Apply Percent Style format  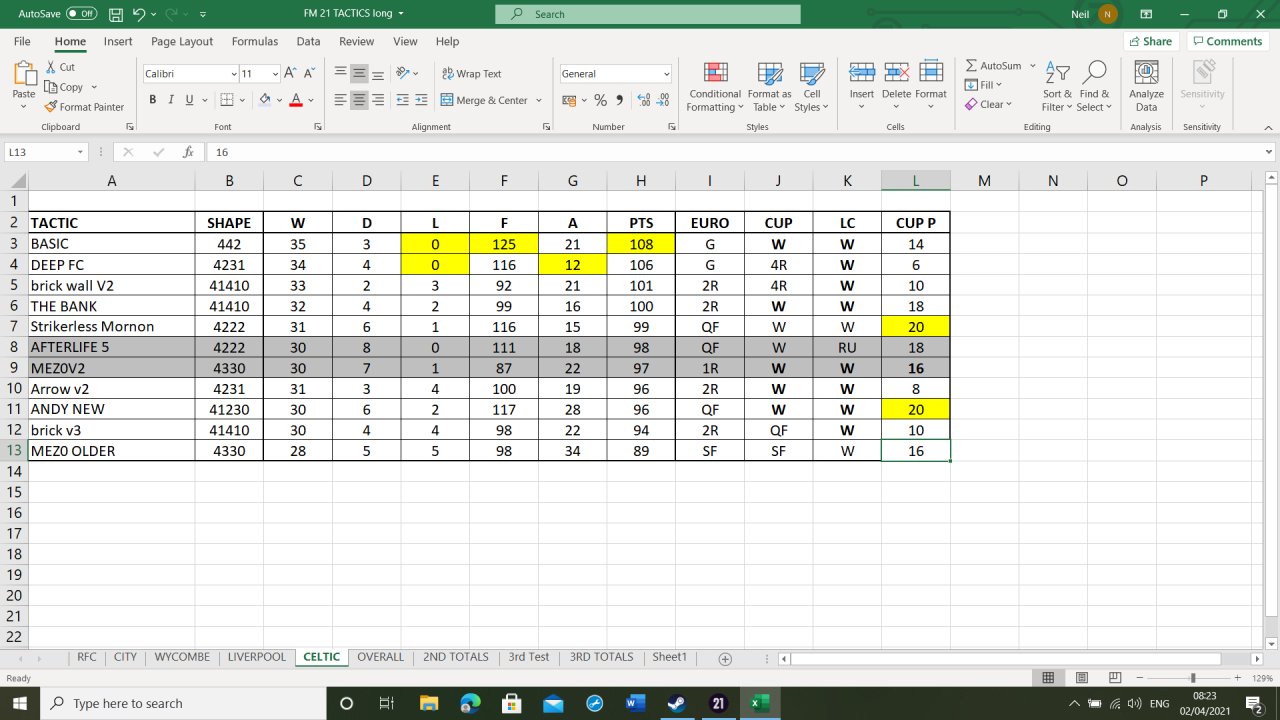600,100
